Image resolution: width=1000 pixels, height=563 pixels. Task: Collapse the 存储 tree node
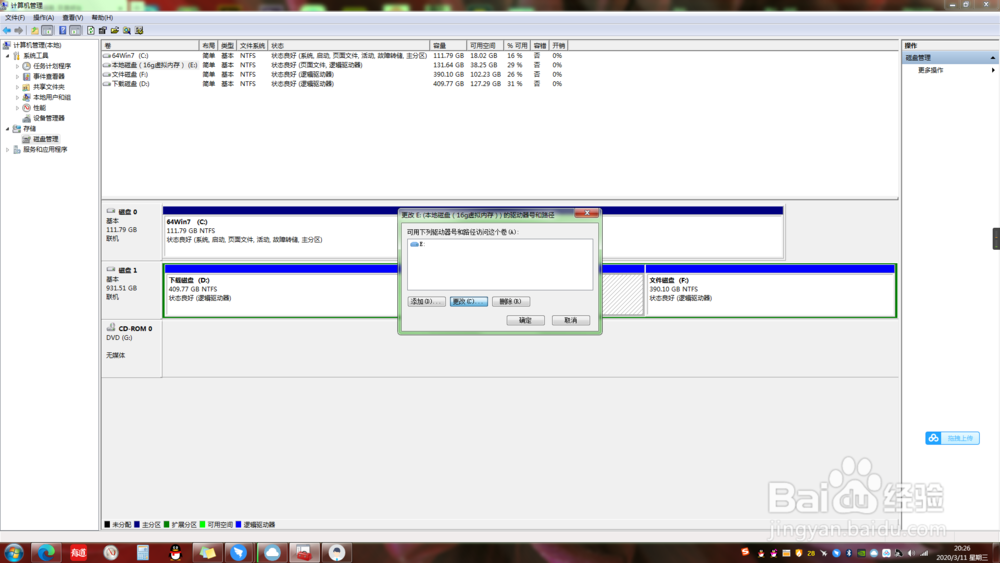tap(8, 129)
